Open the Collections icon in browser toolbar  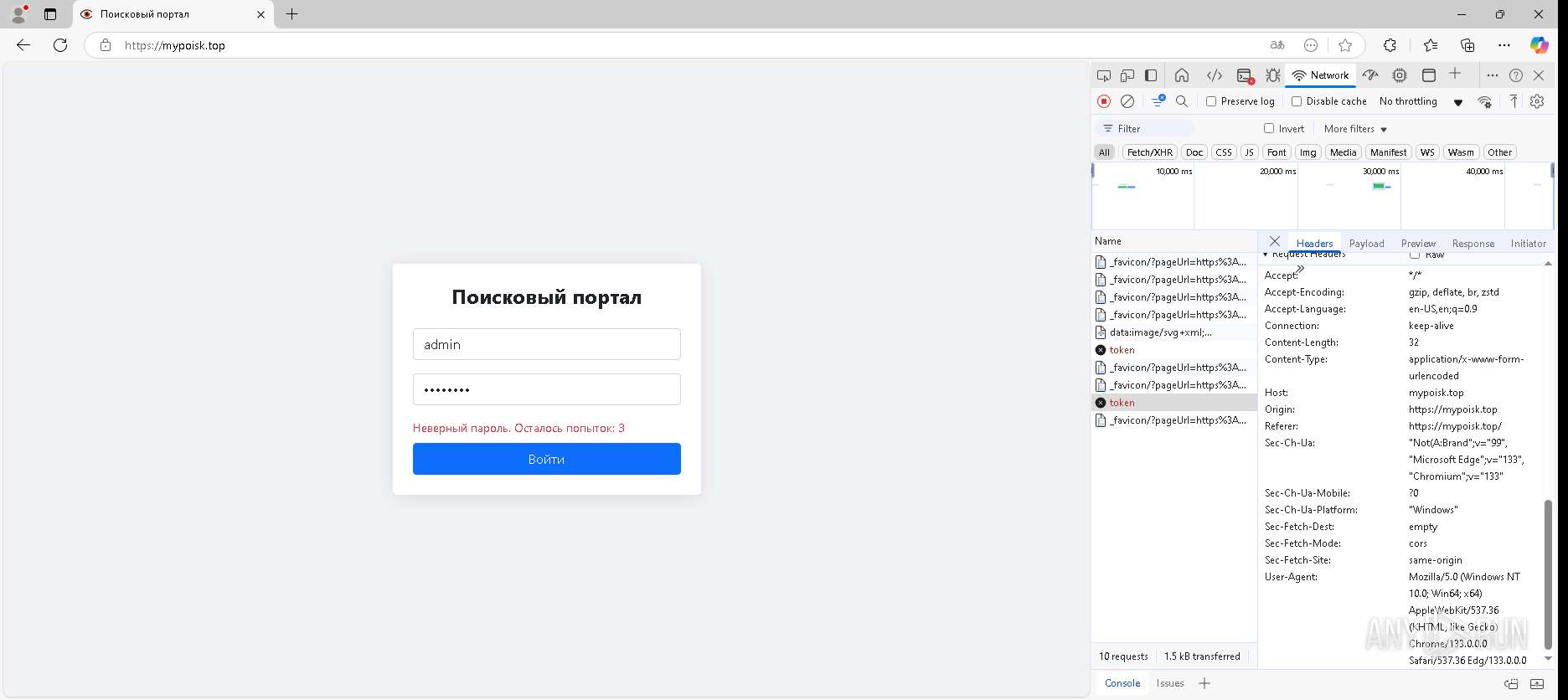coord(1467,45)
